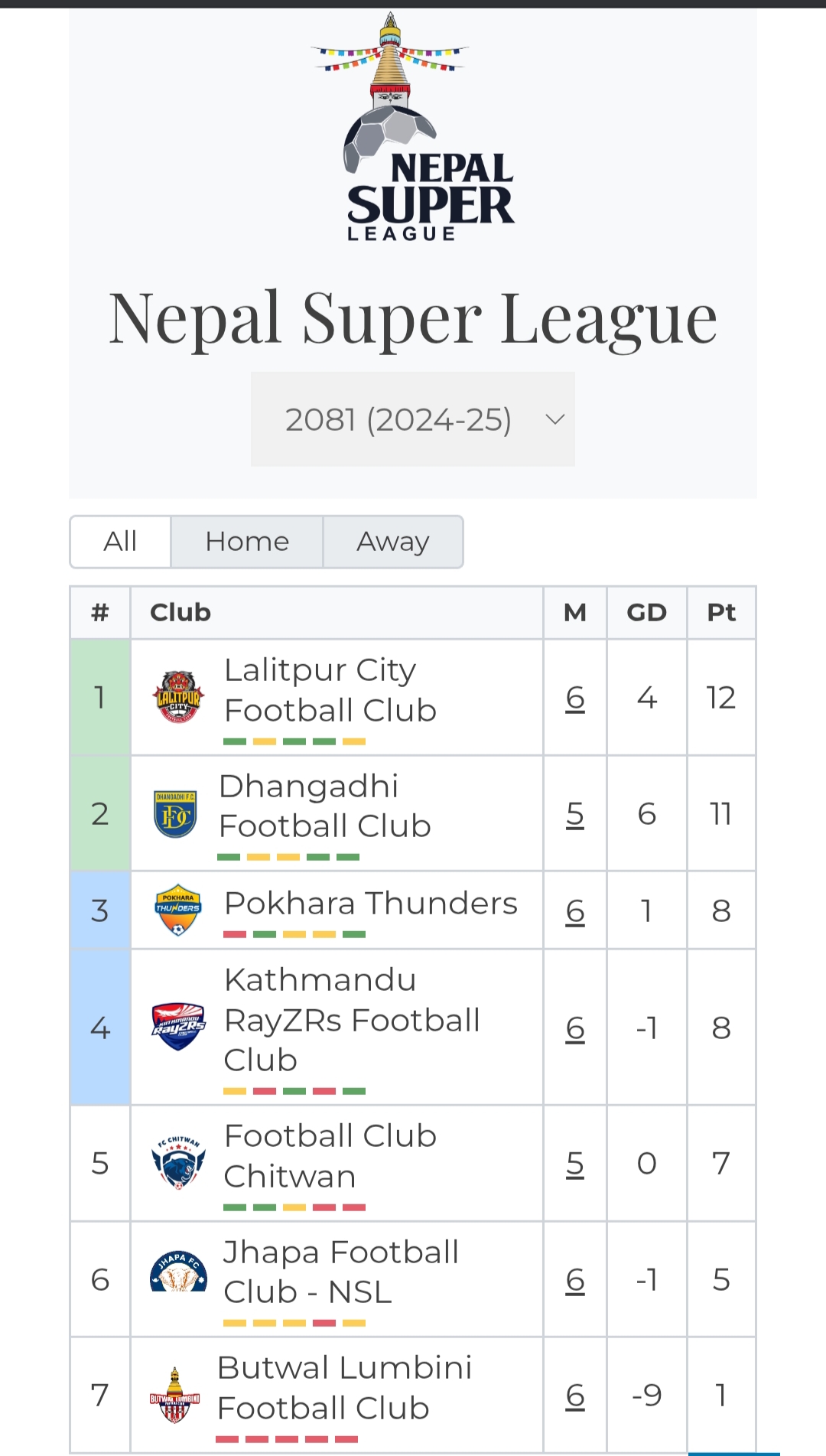Viewport: 826px width, 1456px height.
Task: Switch to the Away standings tab
Action: pos(393,542)
